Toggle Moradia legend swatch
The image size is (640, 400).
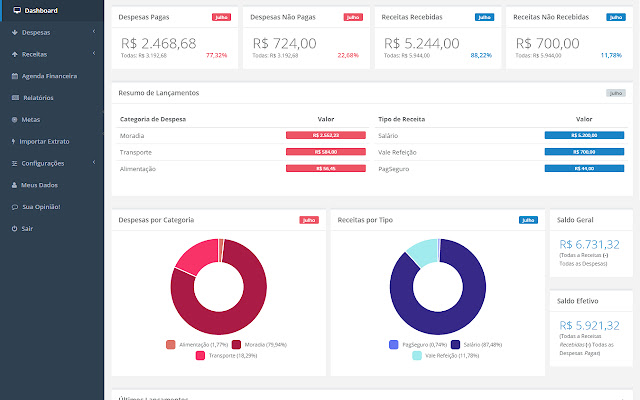tap(236, 344)
